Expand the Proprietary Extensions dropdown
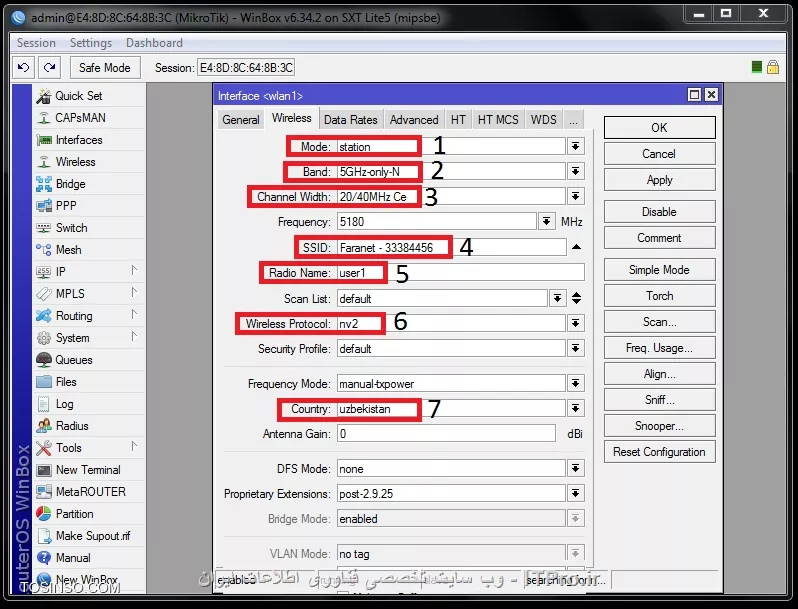798x609 pixels. [x=575, y=493]
